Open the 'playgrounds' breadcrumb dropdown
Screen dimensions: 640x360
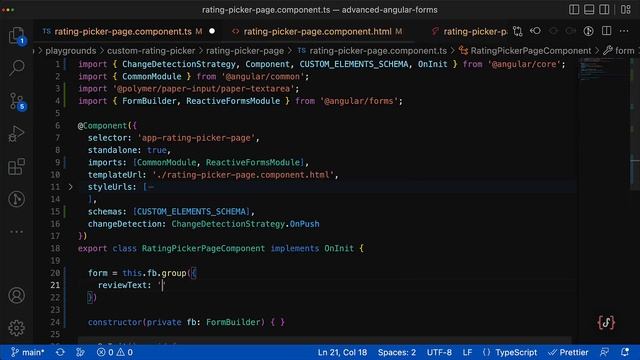[71, 51]
